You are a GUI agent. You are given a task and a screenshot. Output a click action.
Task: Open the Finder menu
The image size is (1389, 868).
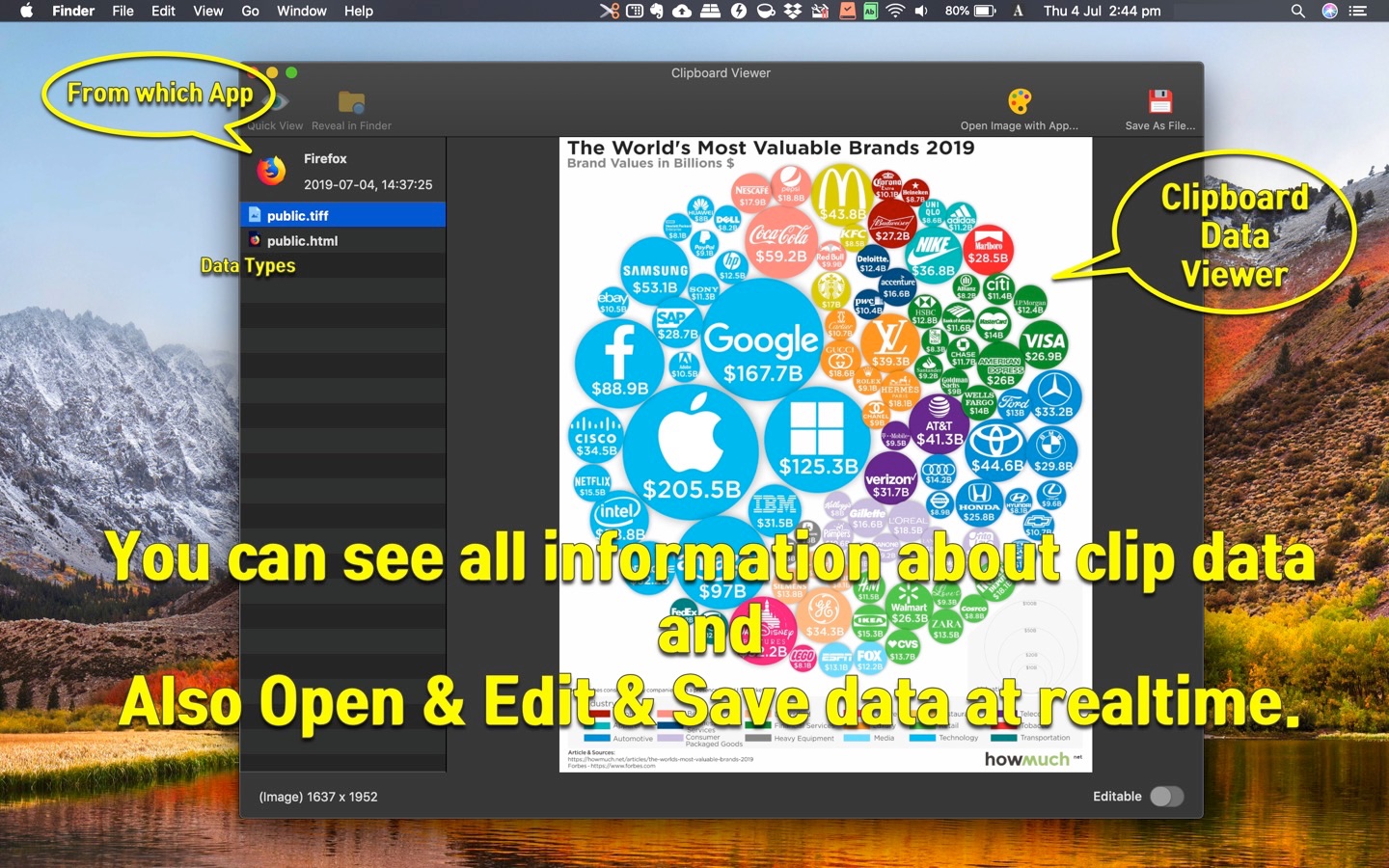pos(73,11)
